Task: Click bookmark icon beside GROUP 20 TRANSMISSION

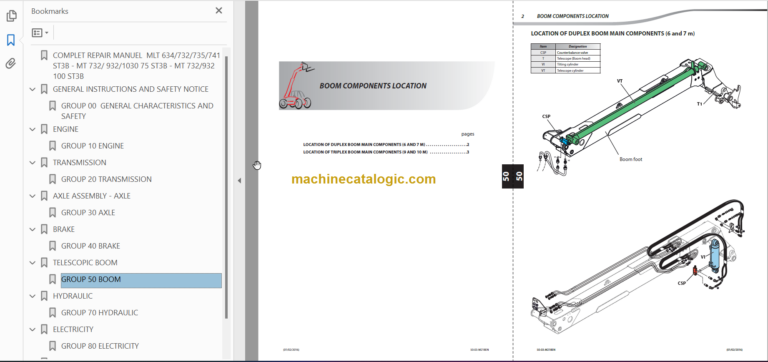Action: pyautogui.click(x=52, y=179)
